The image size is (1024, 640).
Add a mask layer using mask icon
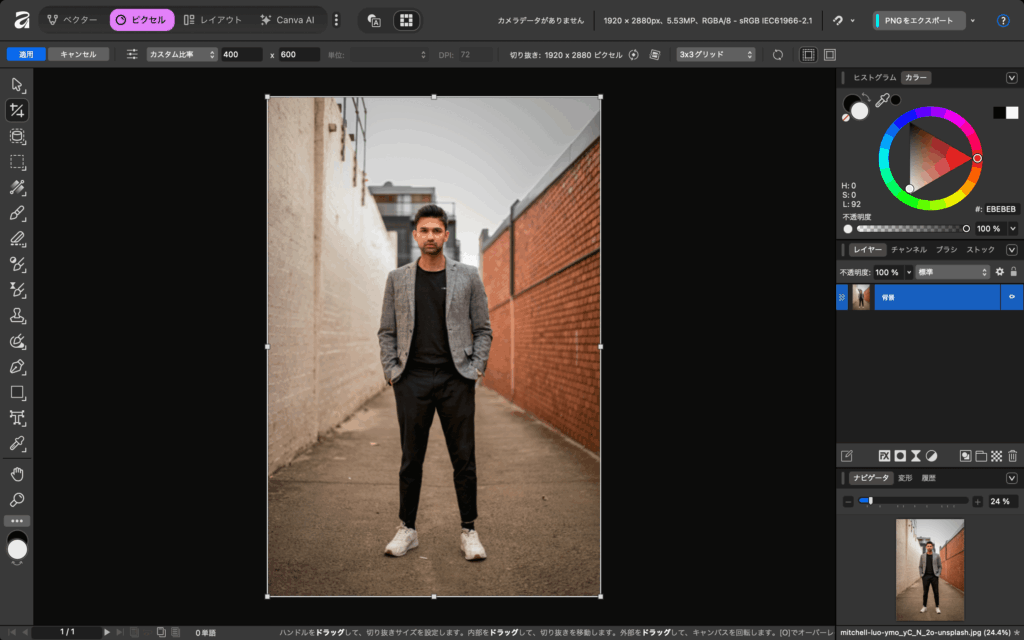(x=900, y=455)
